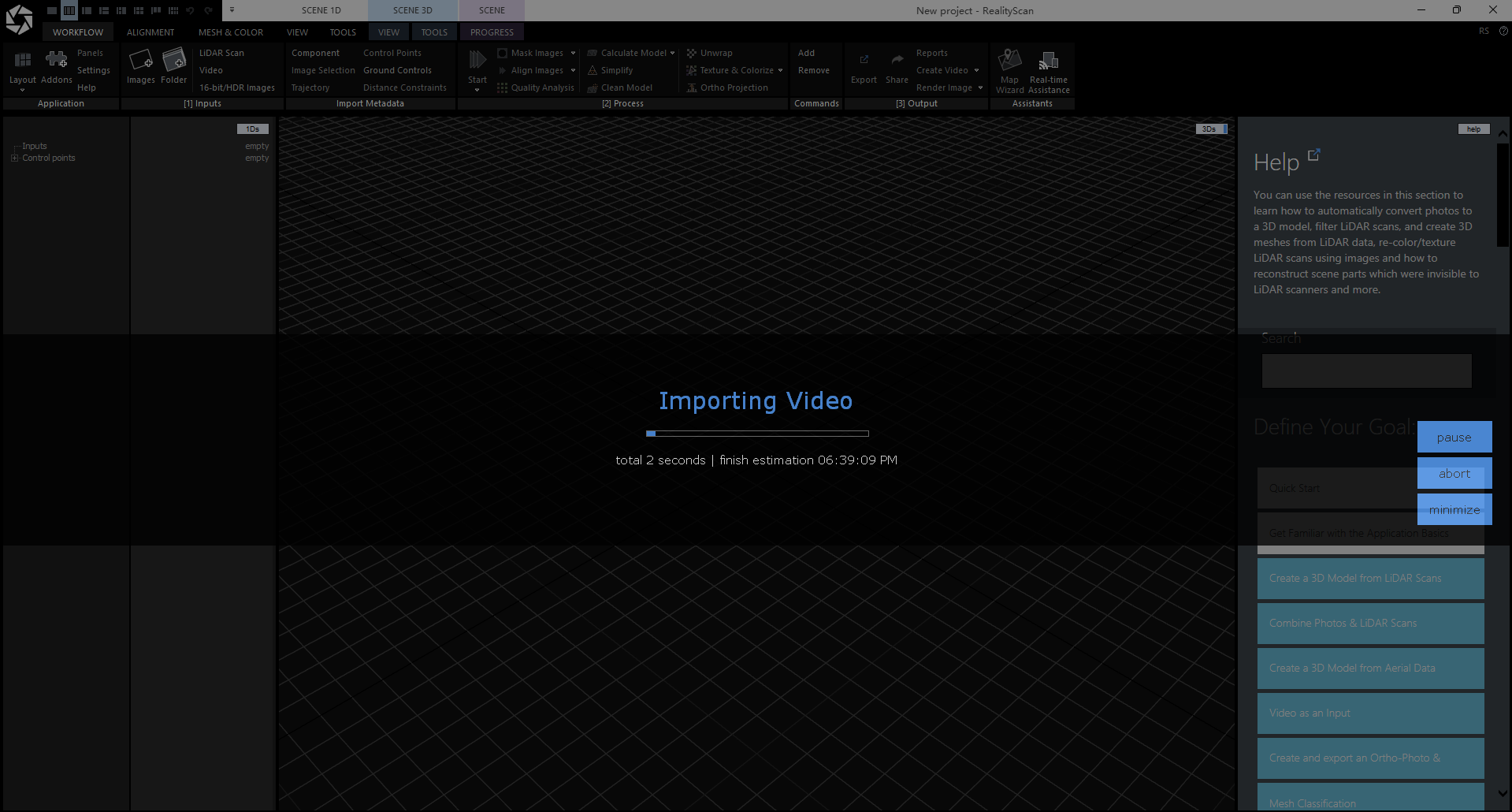The height and width of the screenshot is (812, 1512).
Task: Click the Ortho Projection icon
Action: [692, 88]
